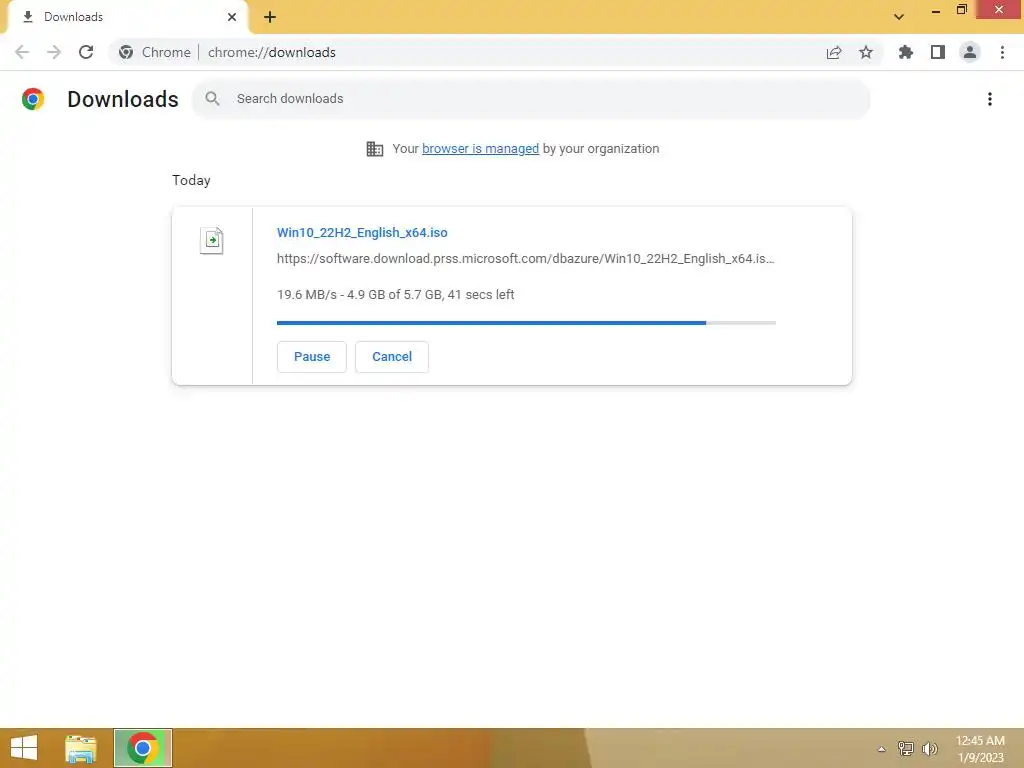The width and height of the screenshot is (1024, 768).
Task: Select the Downloads tab
Action: (x=127, y=17)
